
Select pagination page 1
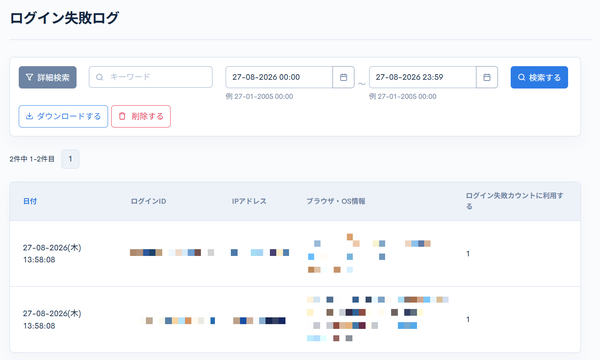70,159
